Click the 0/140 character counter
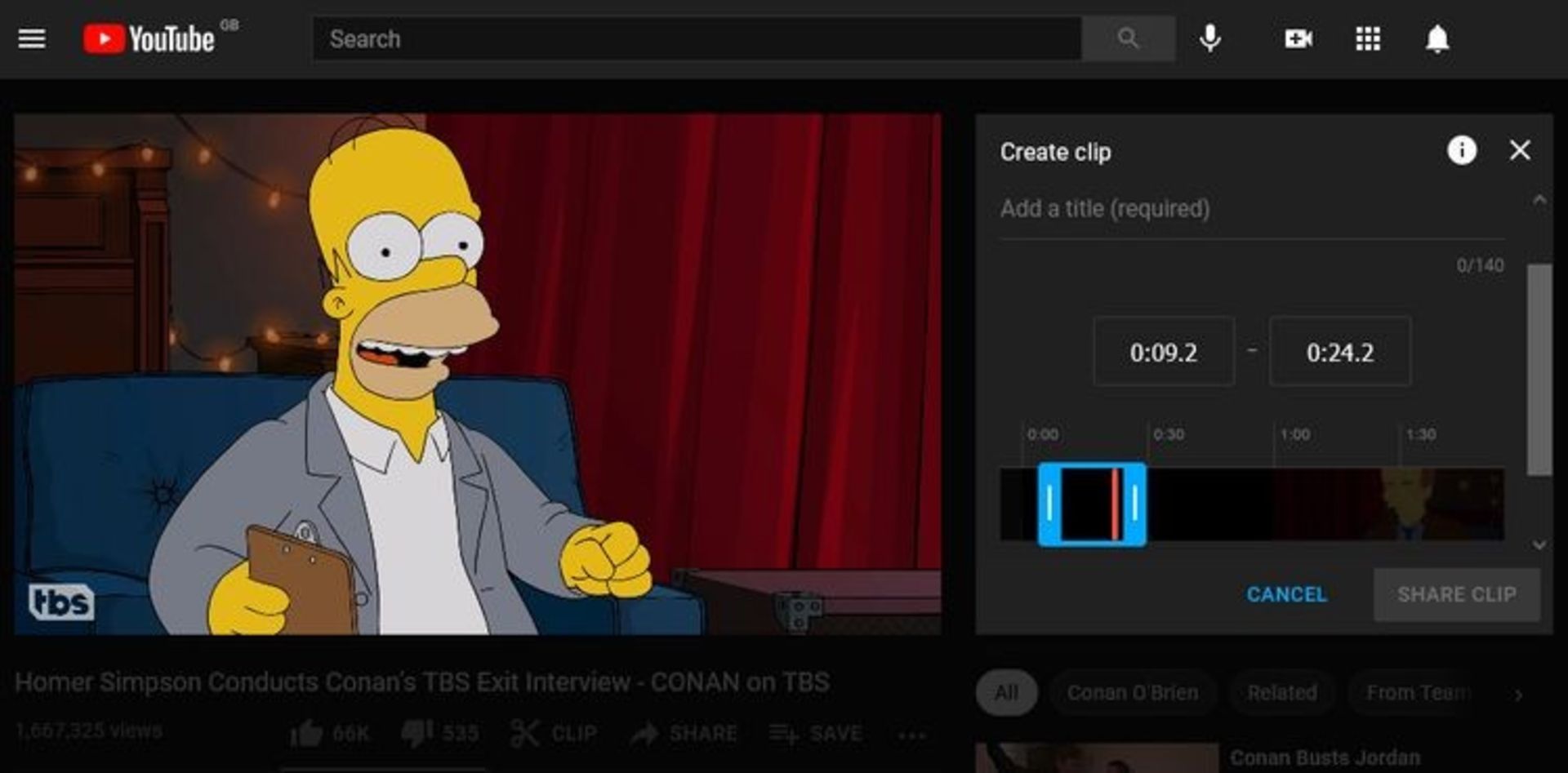 point(1480,265)
